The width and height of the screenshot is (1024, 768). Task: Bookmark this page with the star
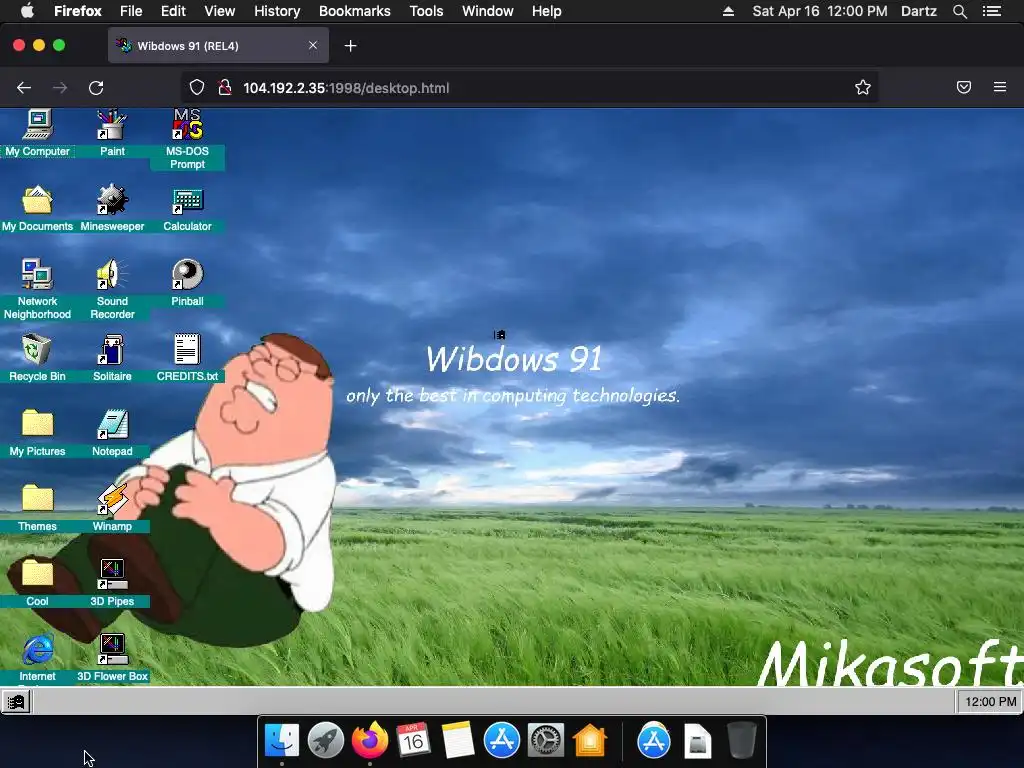click(863, 88)
